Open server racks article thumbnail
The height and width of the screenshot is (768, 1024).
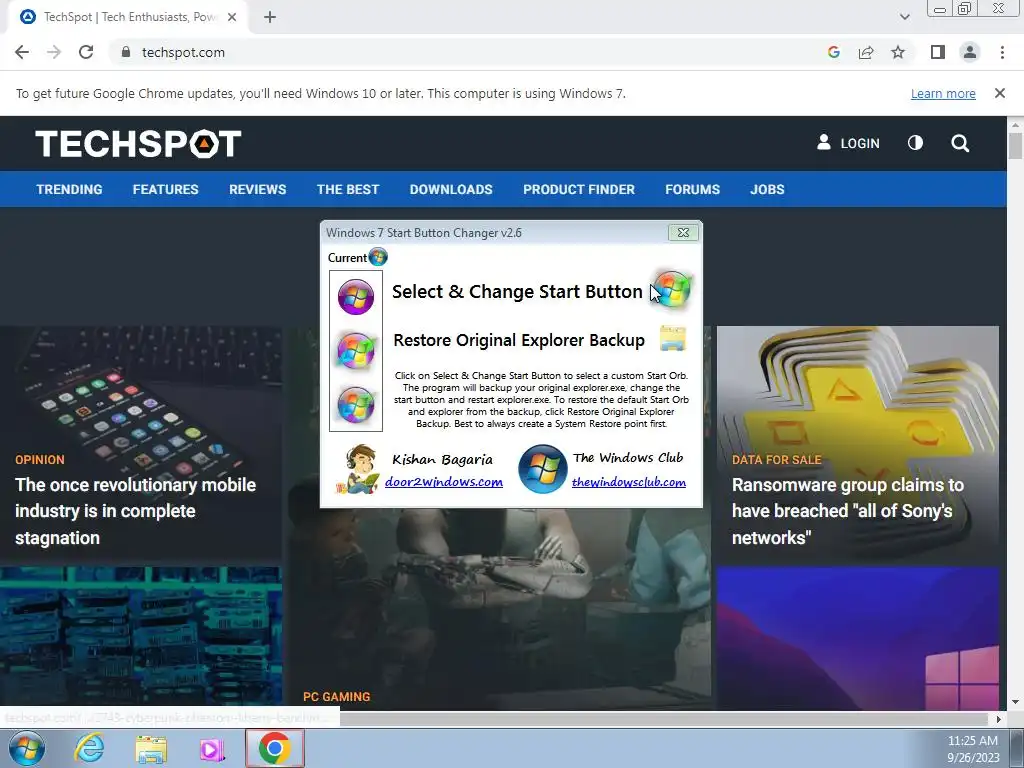click(141, 636)
